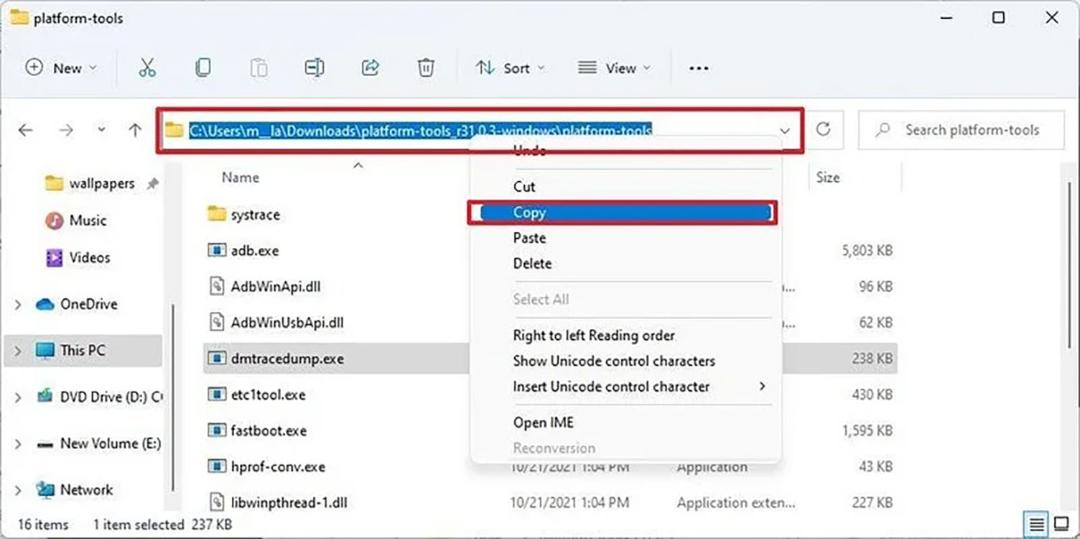Click the Copy icon in toolbar
Image resolution: width=1080 pixels, height=539 pixels.
pyautogui.click(x=202, y=67)
